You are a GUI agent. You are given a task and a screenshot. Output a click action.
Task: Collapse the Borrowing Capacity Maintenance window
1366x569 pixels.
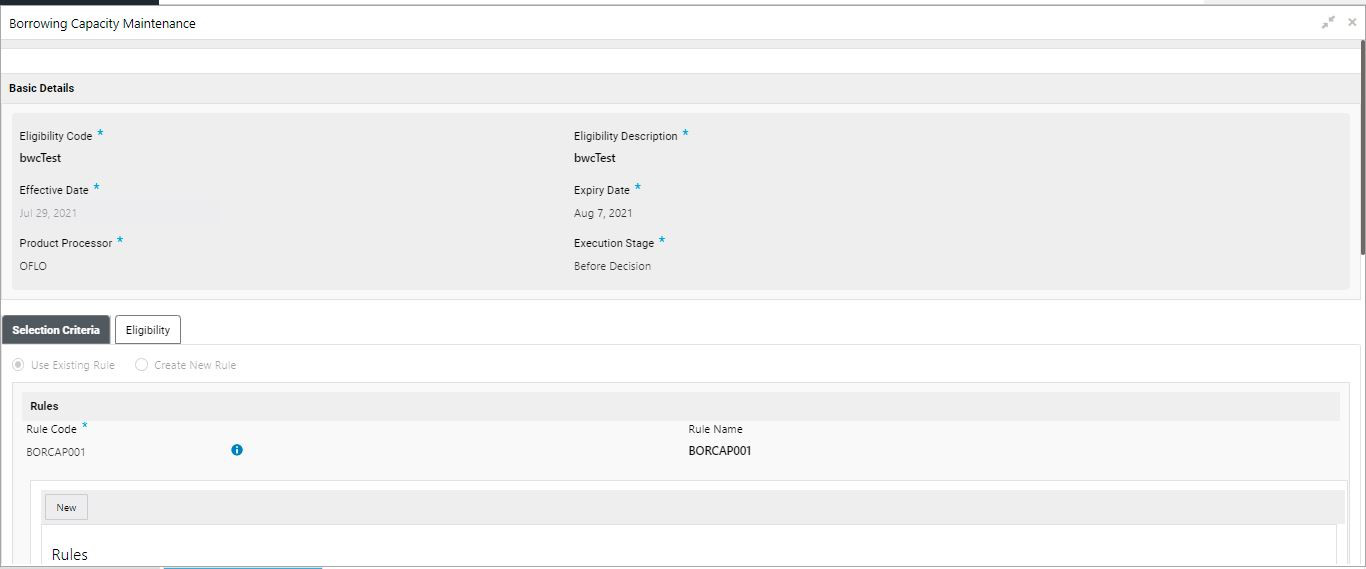[x=1328, y=22]
